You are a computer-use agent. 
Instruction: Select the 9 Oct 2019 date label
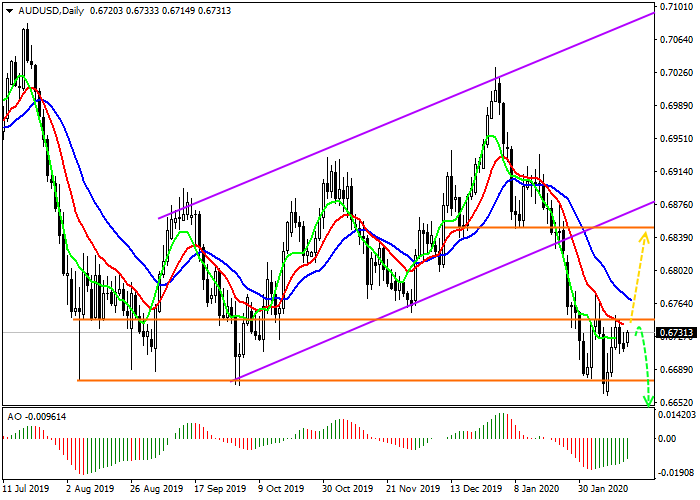coord(279,490)
